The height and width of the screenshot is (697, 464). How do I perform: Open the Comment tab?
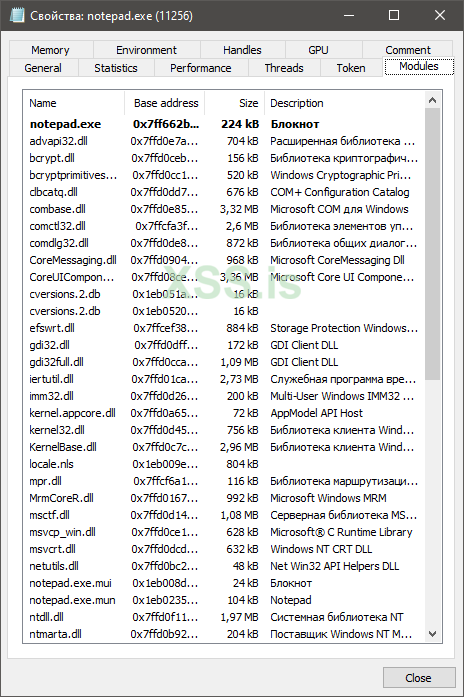point(408,50)
